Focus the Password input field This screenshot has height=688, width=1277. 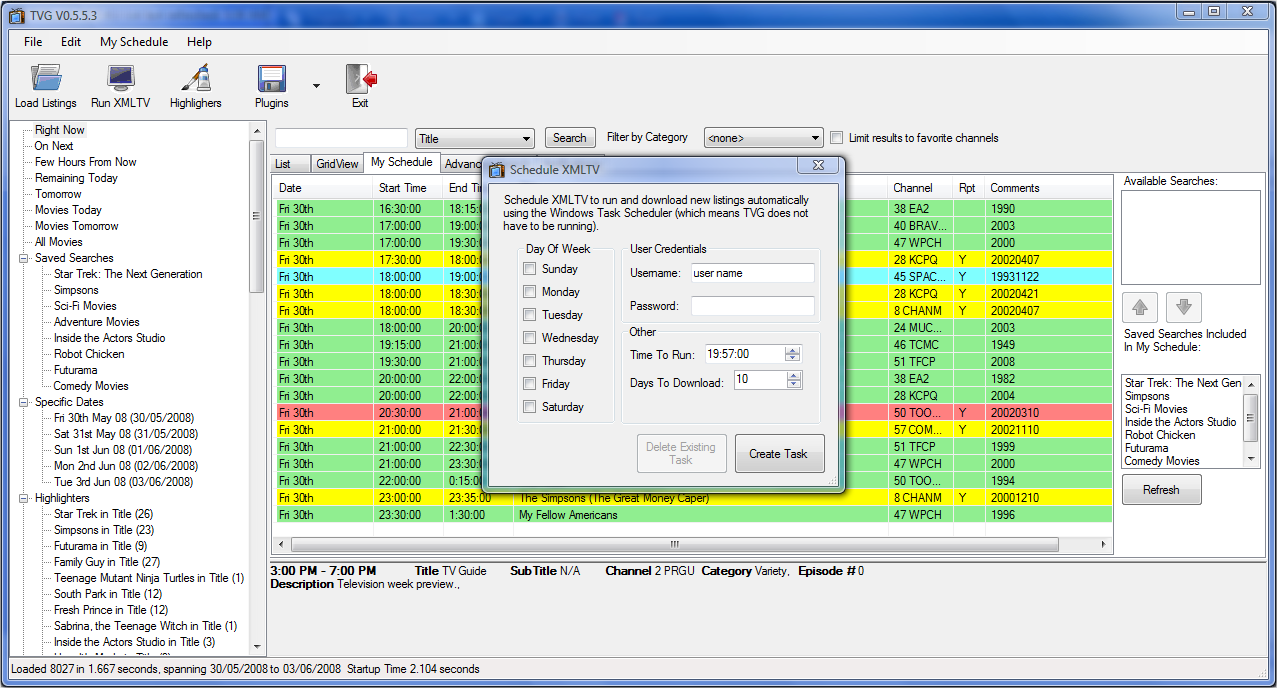[752, 306]
